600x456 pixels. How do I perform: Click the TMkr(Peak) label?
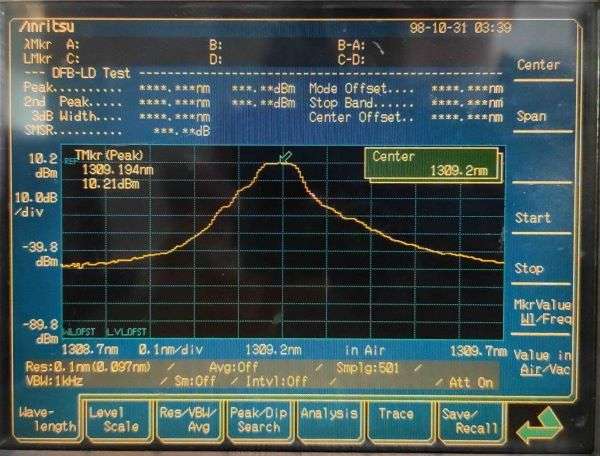(x=109, y=155)
